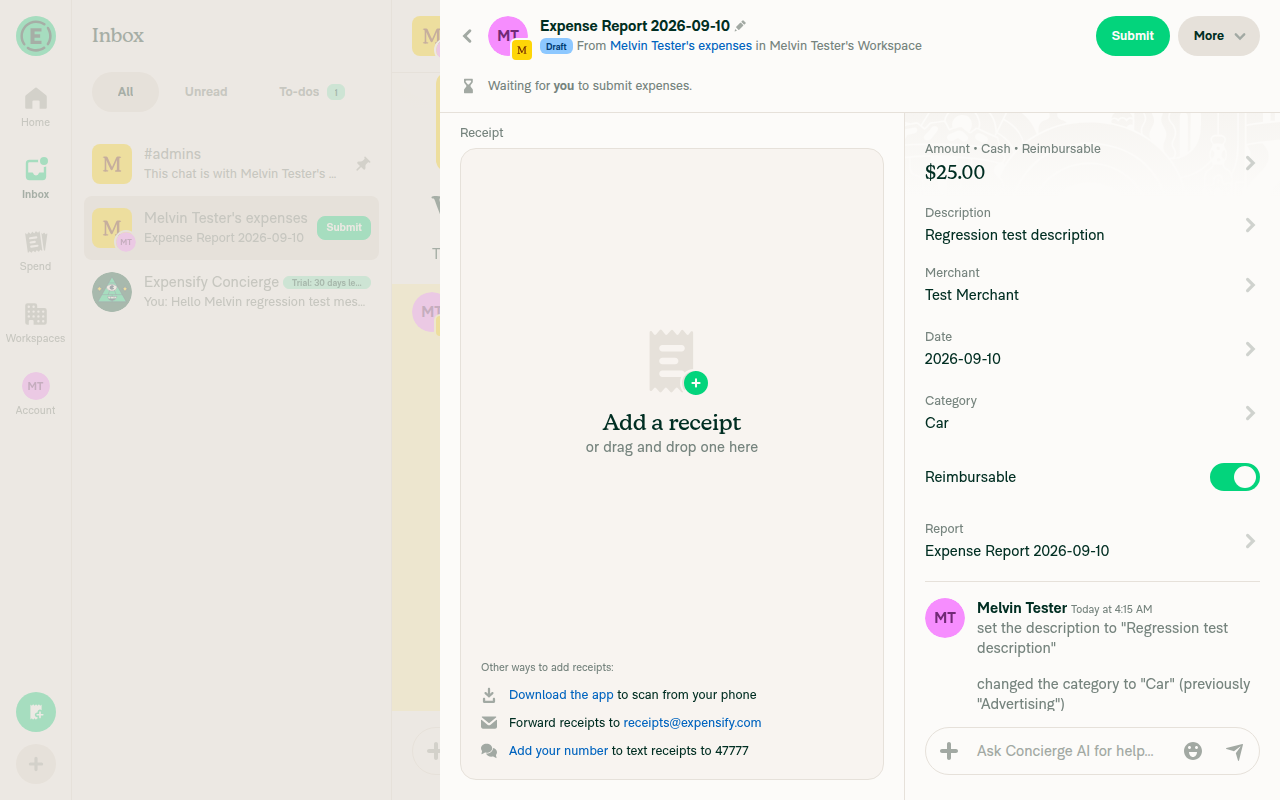
Task: Open the #admins chat row
Action: point(231,164)
